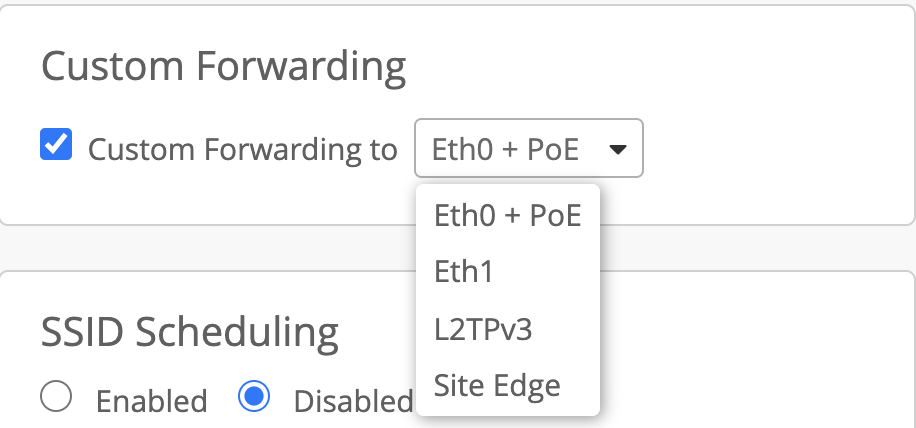Click the "Custom Forwarding to" label text
This screenshot has height=428, width=916.
(242, 150)
